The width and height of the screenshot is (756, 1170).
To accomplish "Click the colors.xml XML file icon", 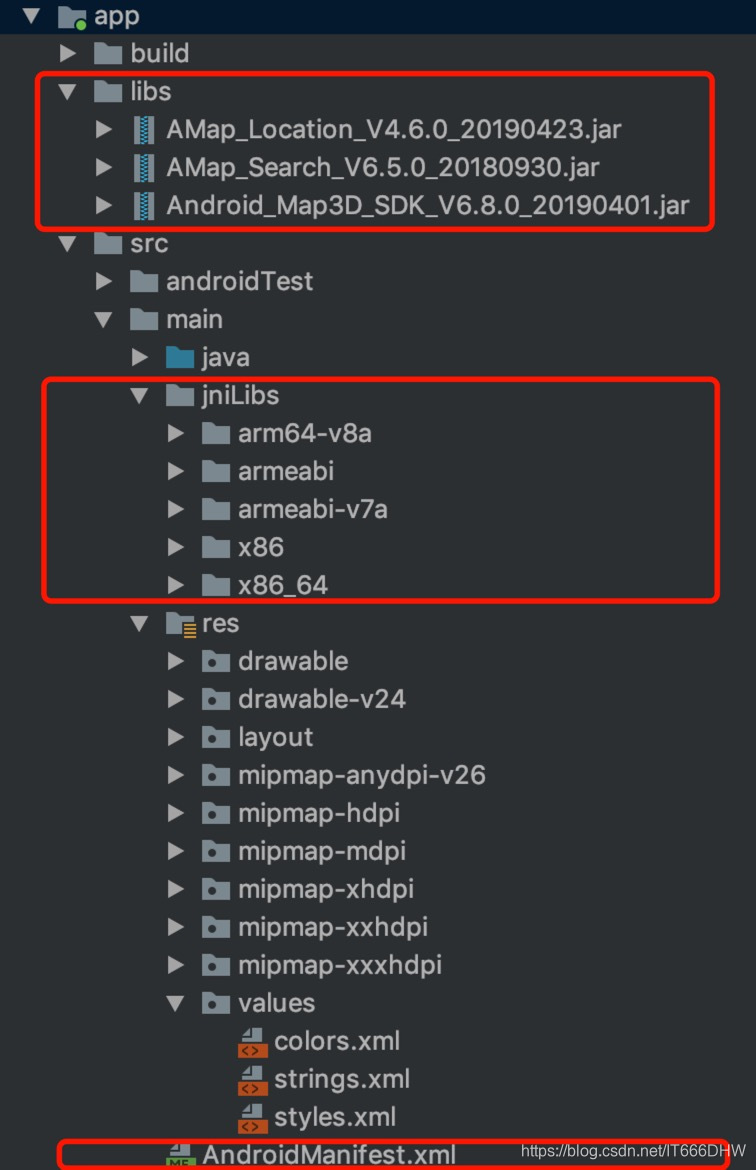I will point(253,1041).
